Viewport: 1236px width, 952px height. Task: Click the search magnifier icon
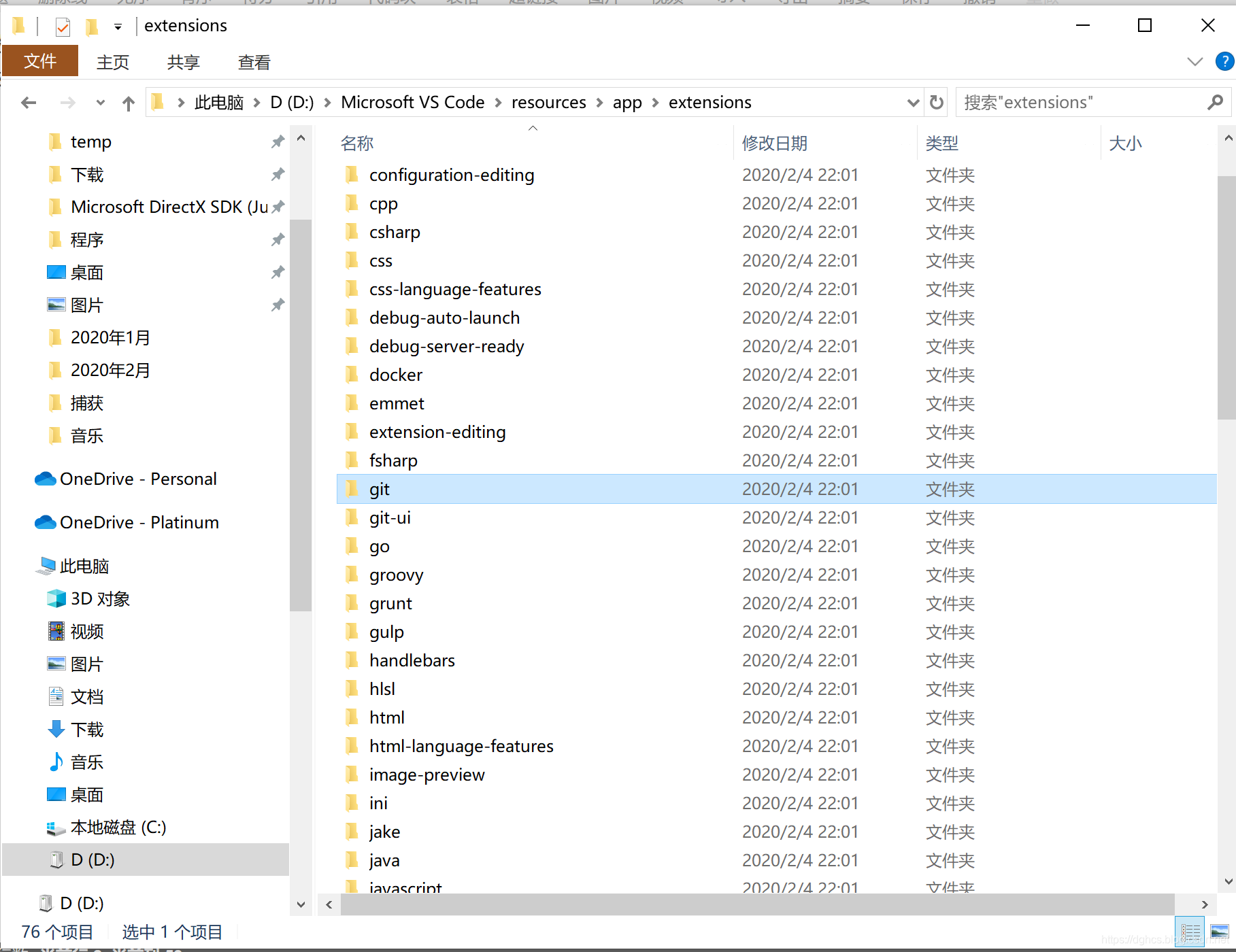[1215, 103]
